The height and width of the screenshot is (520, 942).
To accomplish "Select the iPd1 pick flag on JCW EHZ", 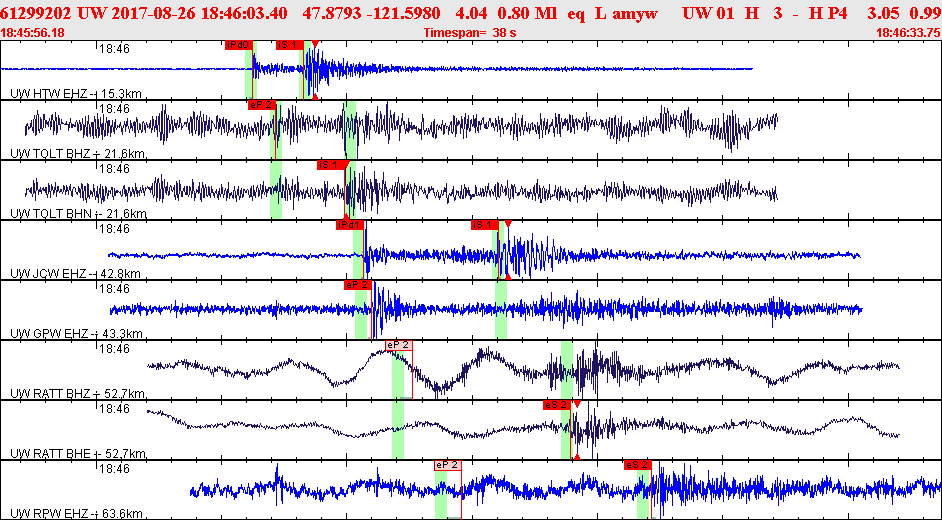I will pos(350,225).
